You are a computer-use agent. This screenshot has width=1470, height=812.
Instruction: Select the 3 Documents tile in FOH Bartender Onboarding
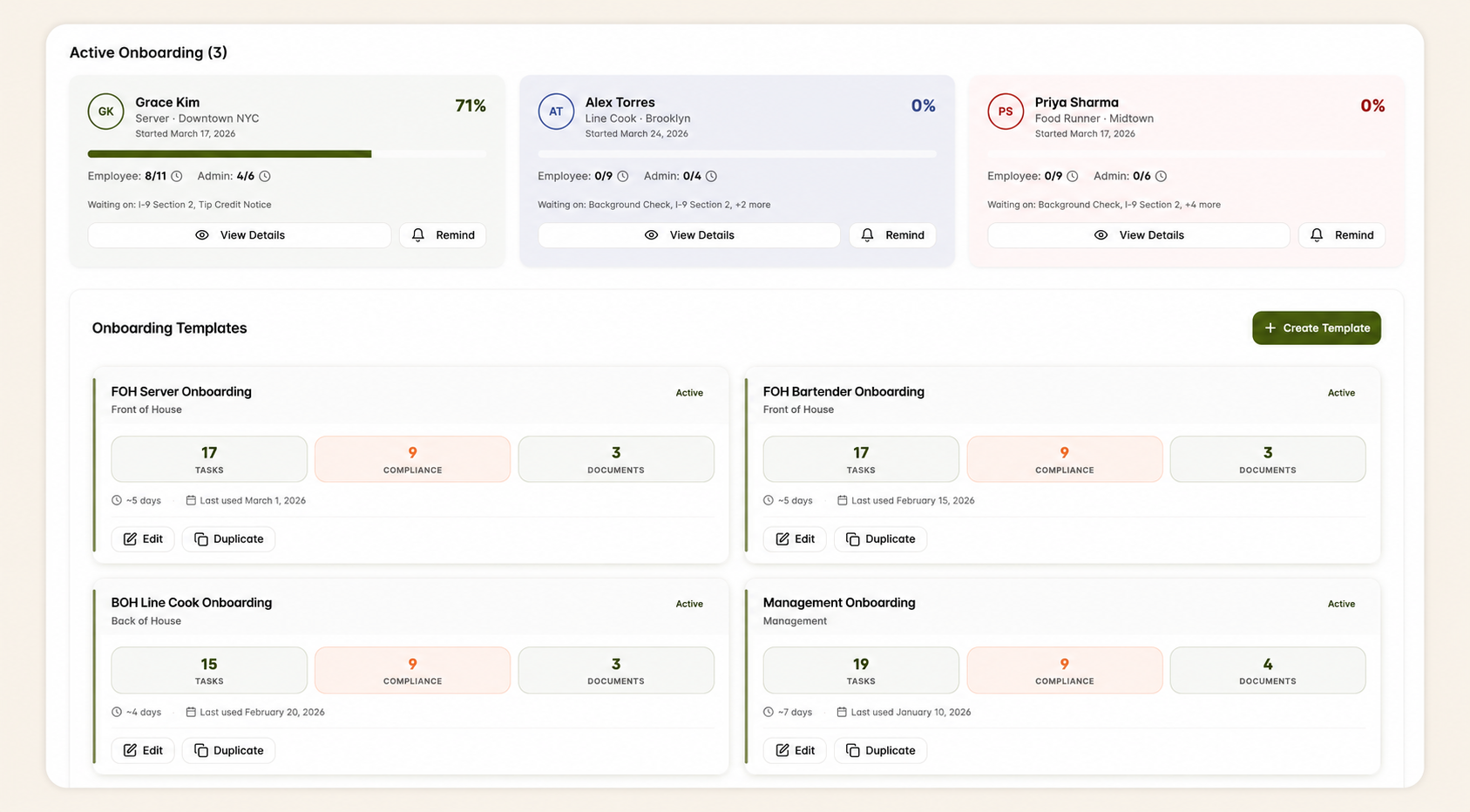[1268, 459]
